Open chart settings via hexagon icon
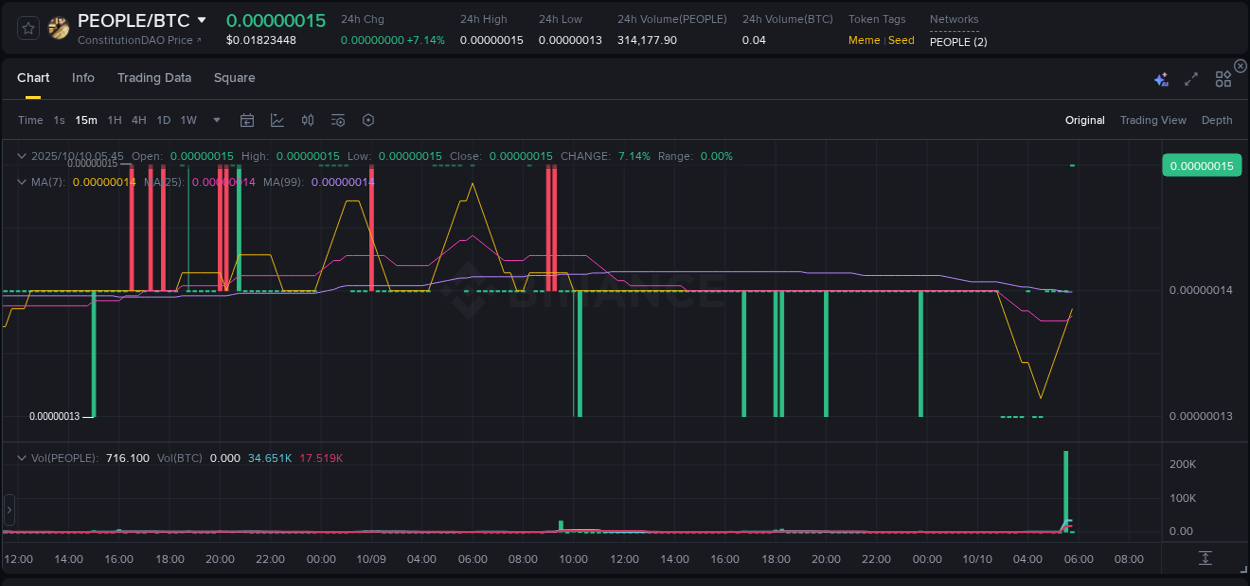This screenshot has width=1250, height=586. [x=368, y=119]
